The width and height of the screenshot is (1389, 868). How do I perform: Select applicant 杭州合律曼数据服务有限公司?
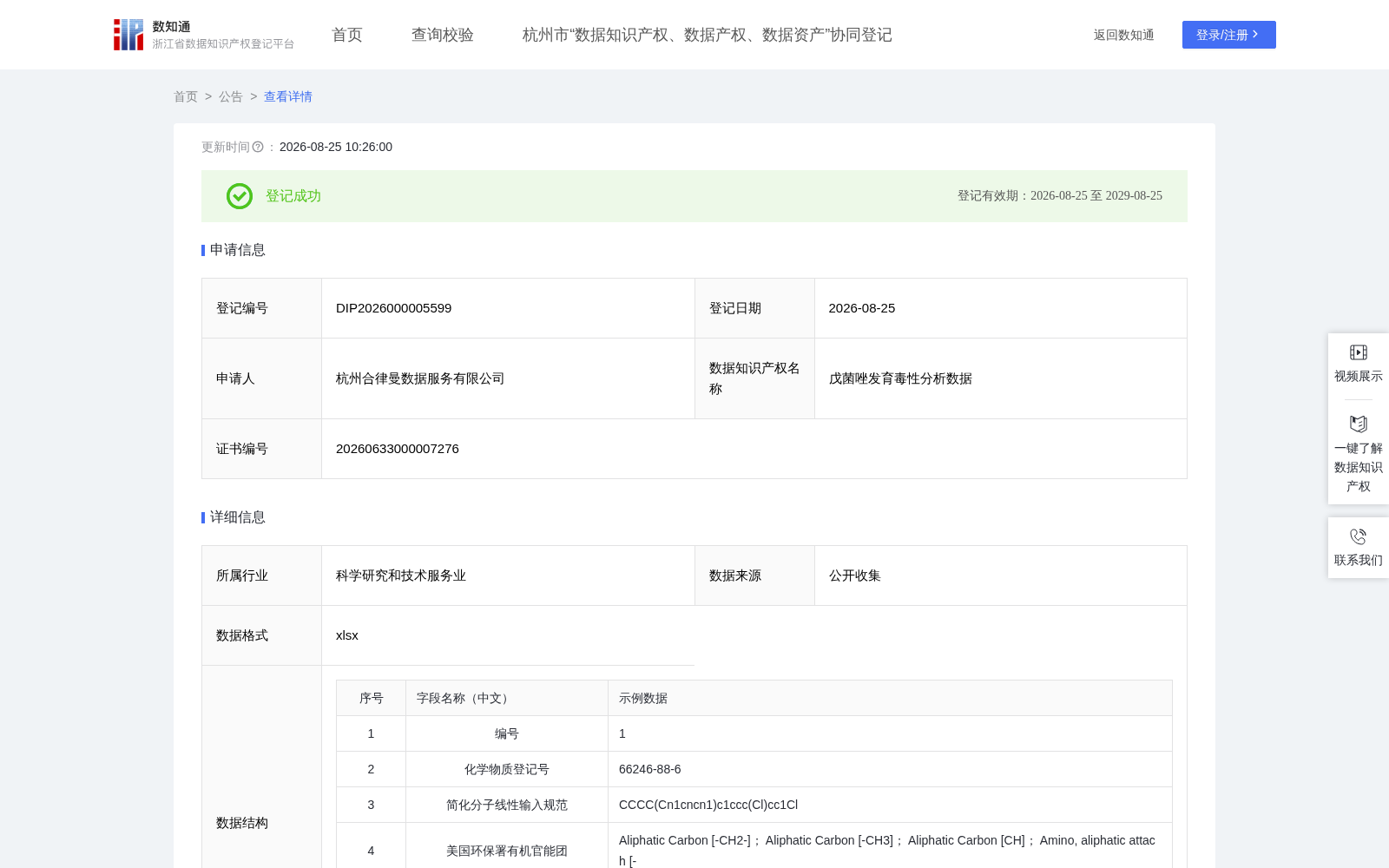(420, 378)
